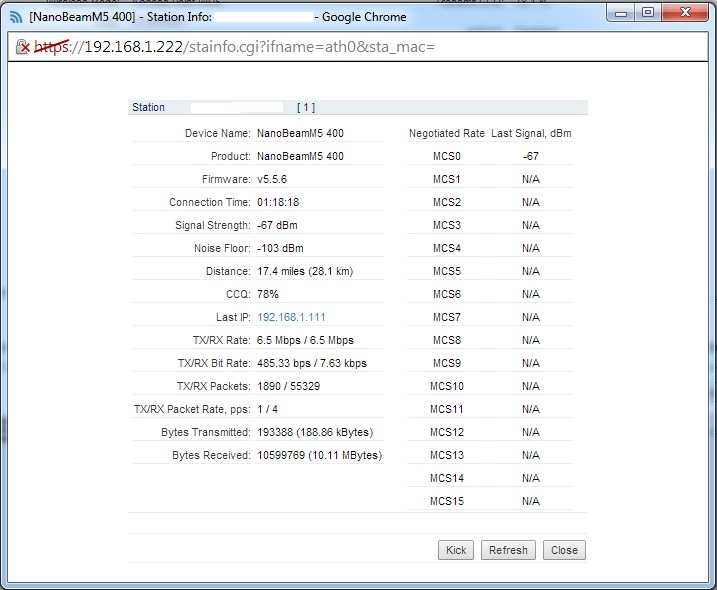Select the Product value NanoBeamM5 400

[x=300, y=156]
